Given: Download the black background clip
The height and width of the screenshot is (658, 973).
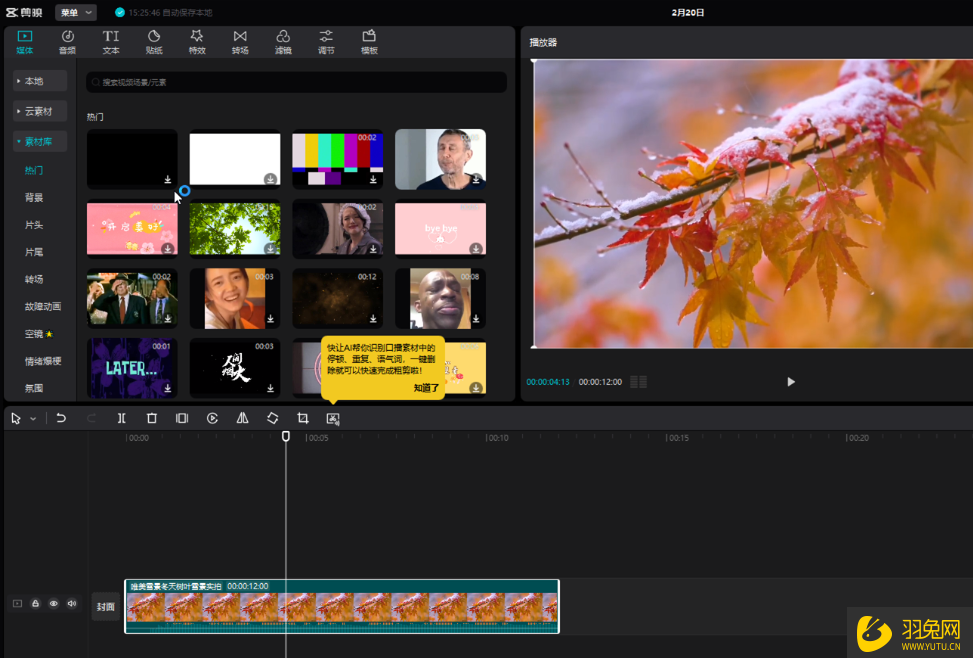Looking at the screenshot, I should [168, 179].
